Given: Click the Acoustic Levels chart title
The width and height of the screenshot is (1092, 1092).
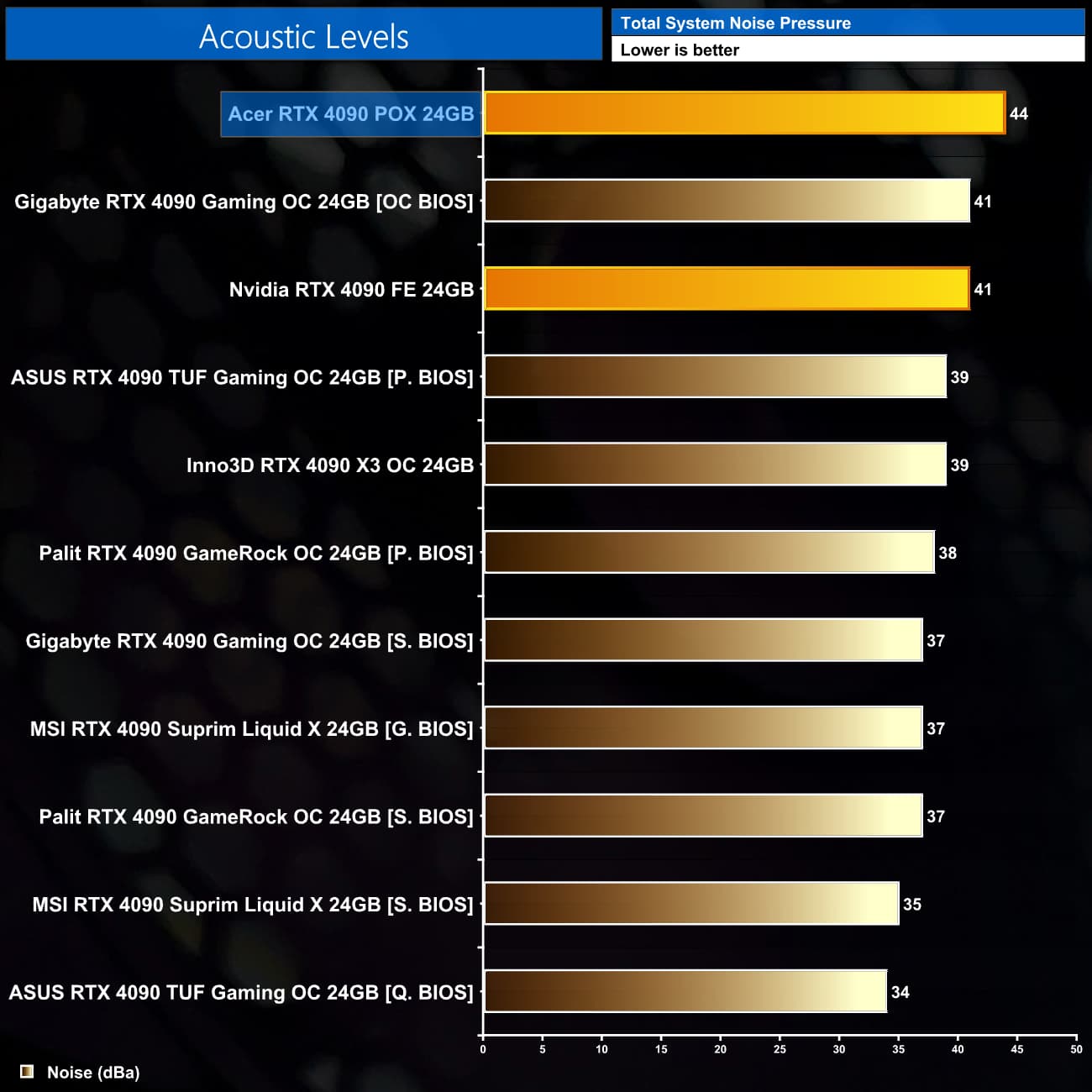Looking at the screenshot, I should pos(304,36).
